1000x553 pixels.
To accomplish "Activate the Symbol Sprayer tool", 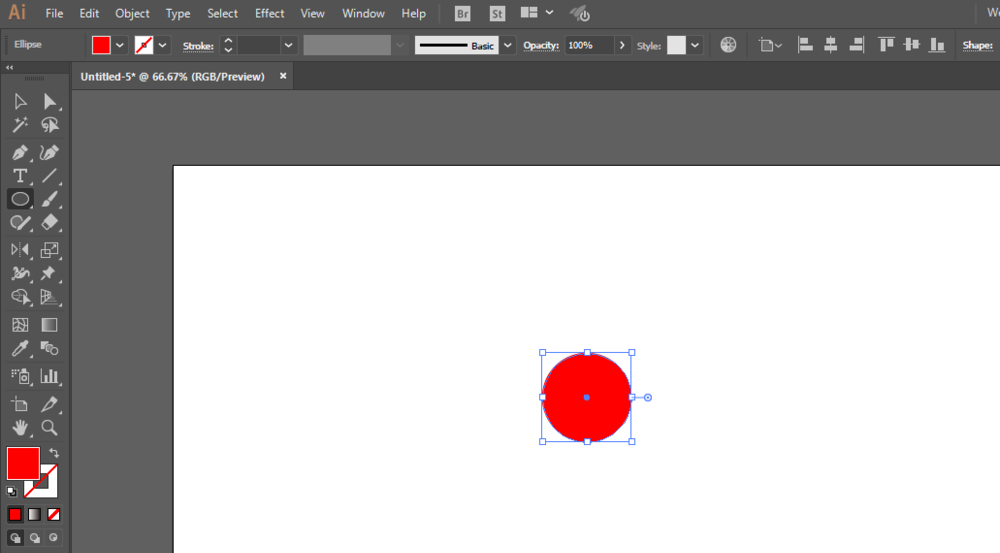I will [20, 376].
